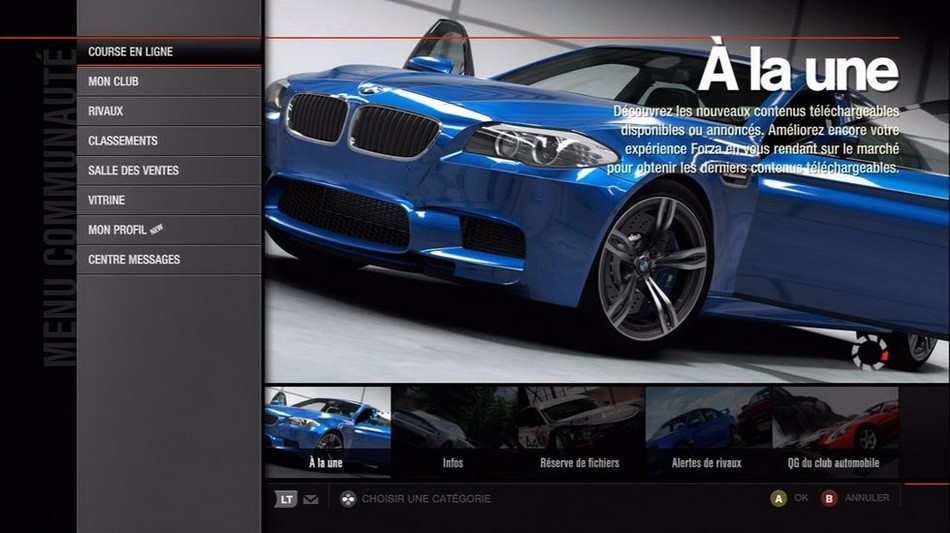
Task: Click the large blue BMW featured image
Action: 607,191
